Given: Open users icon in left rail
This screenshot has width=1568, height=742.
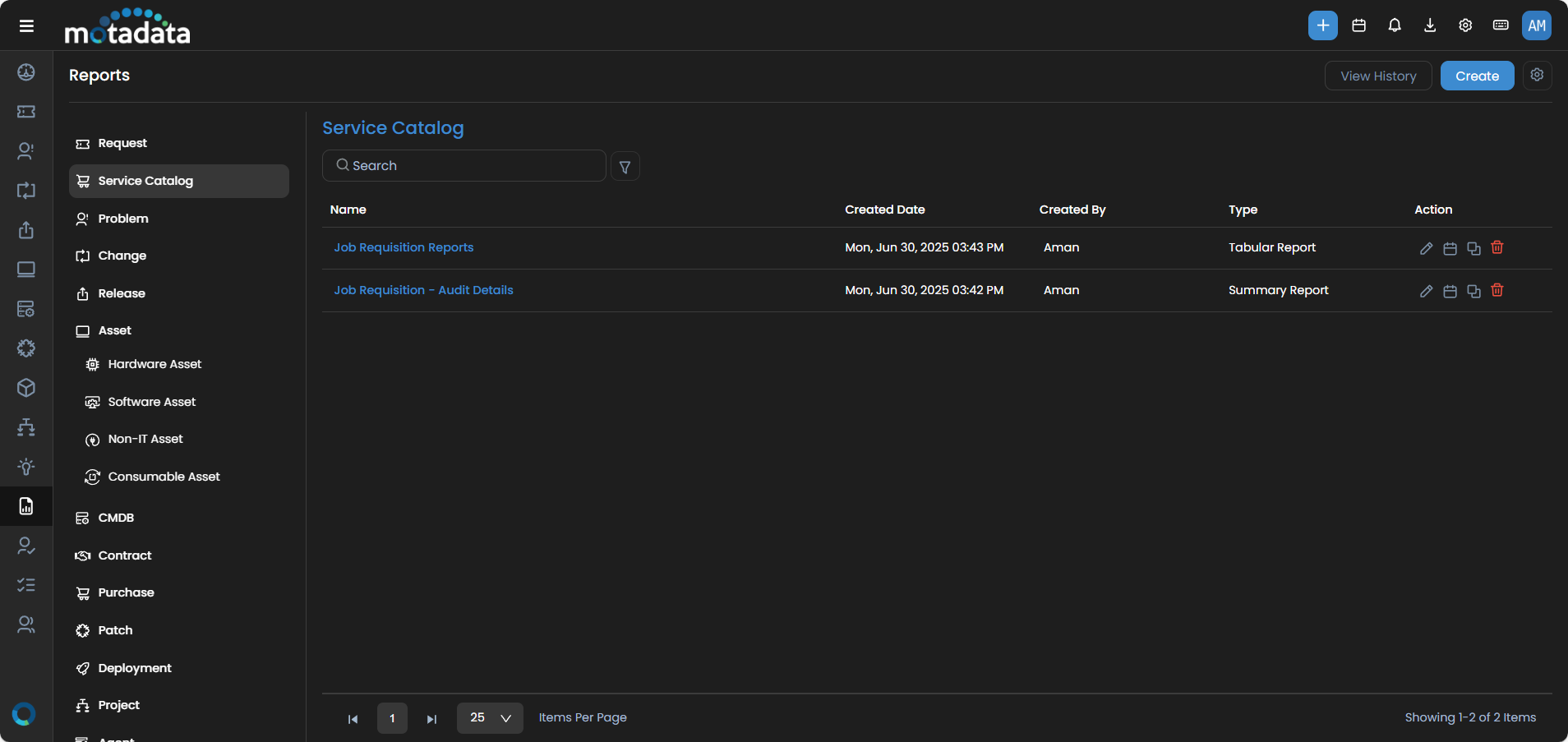Looking at the screenshot, I should point(26,624).
